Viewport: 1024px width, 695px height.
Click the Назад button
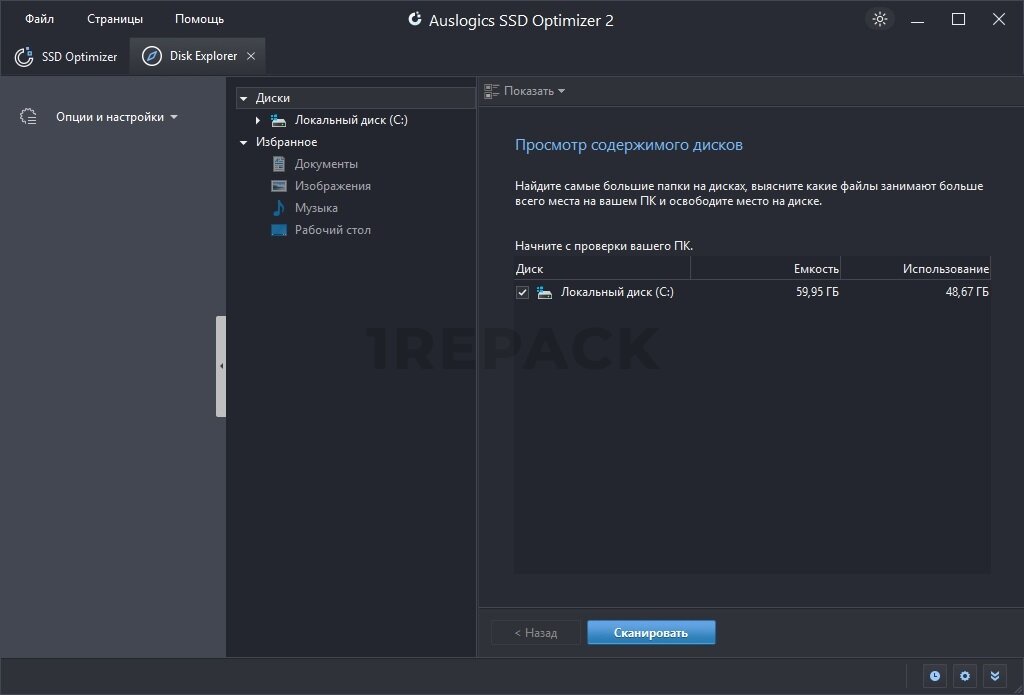[536, 632]
